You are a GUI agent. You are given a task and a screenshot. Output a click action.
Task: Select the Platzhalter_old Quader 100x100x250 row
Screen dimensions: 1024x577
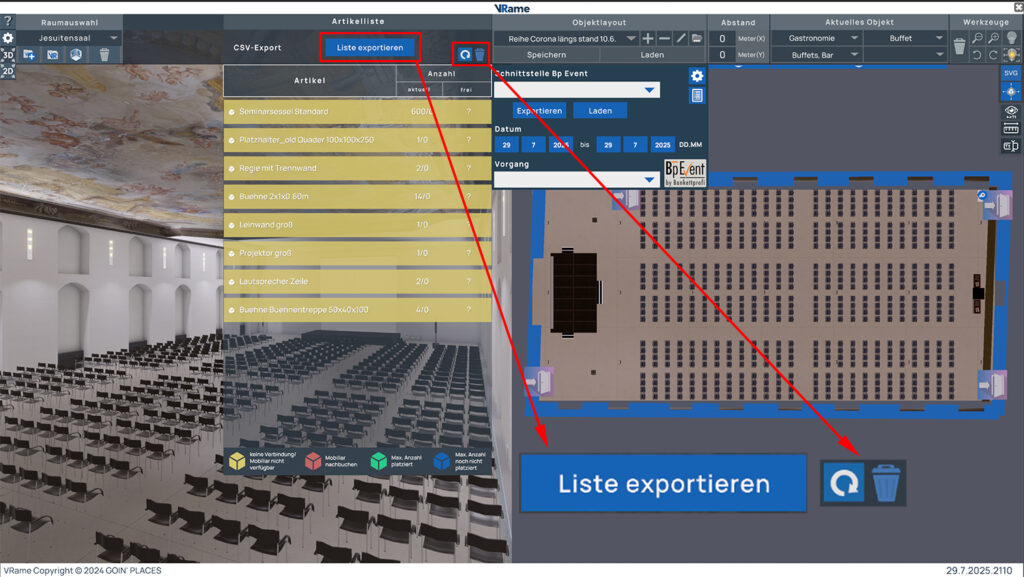pyautogui.click(x=357, y=140)
